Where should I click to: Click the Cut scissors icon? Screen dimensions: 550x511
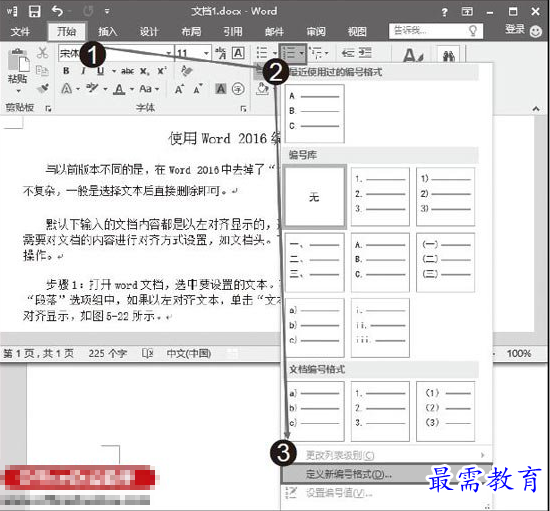click(x=42, y=53)
